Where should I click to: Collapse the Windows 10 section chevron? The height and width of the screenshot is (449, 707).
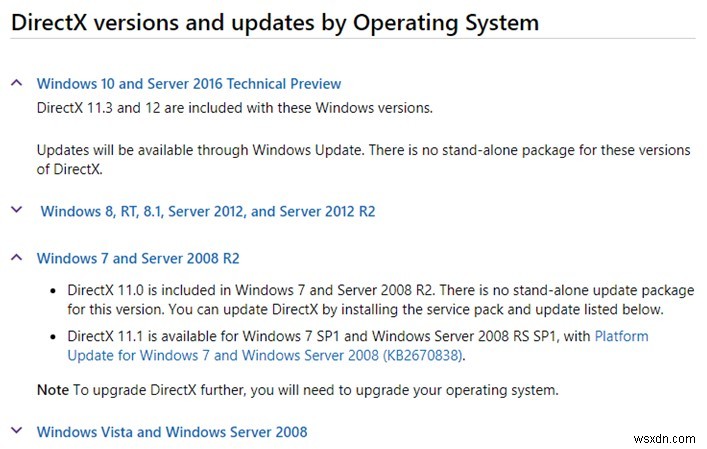(x=16, y=84)
